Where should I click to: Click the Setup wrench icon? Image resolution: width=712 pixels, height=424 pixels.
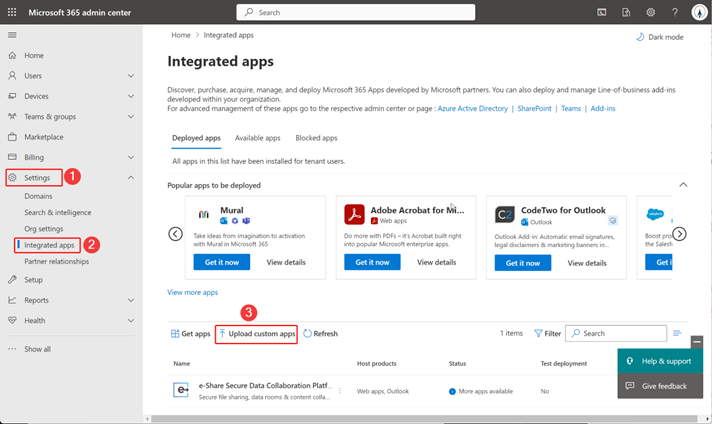click(x=12, y=280)
